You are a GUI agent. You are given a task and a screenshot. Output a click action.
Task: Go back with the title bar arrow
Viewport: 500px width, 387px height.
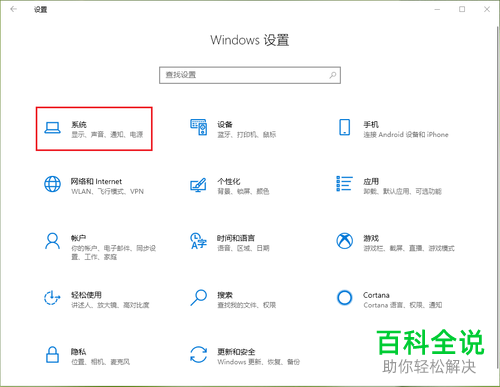[x=14, y=9]
